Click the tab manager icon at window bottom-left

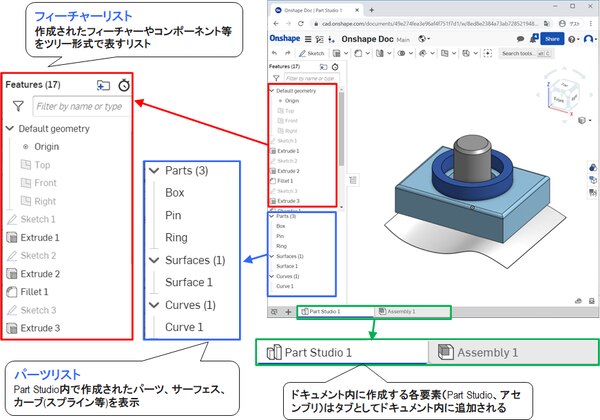click(x=274, y=312)
